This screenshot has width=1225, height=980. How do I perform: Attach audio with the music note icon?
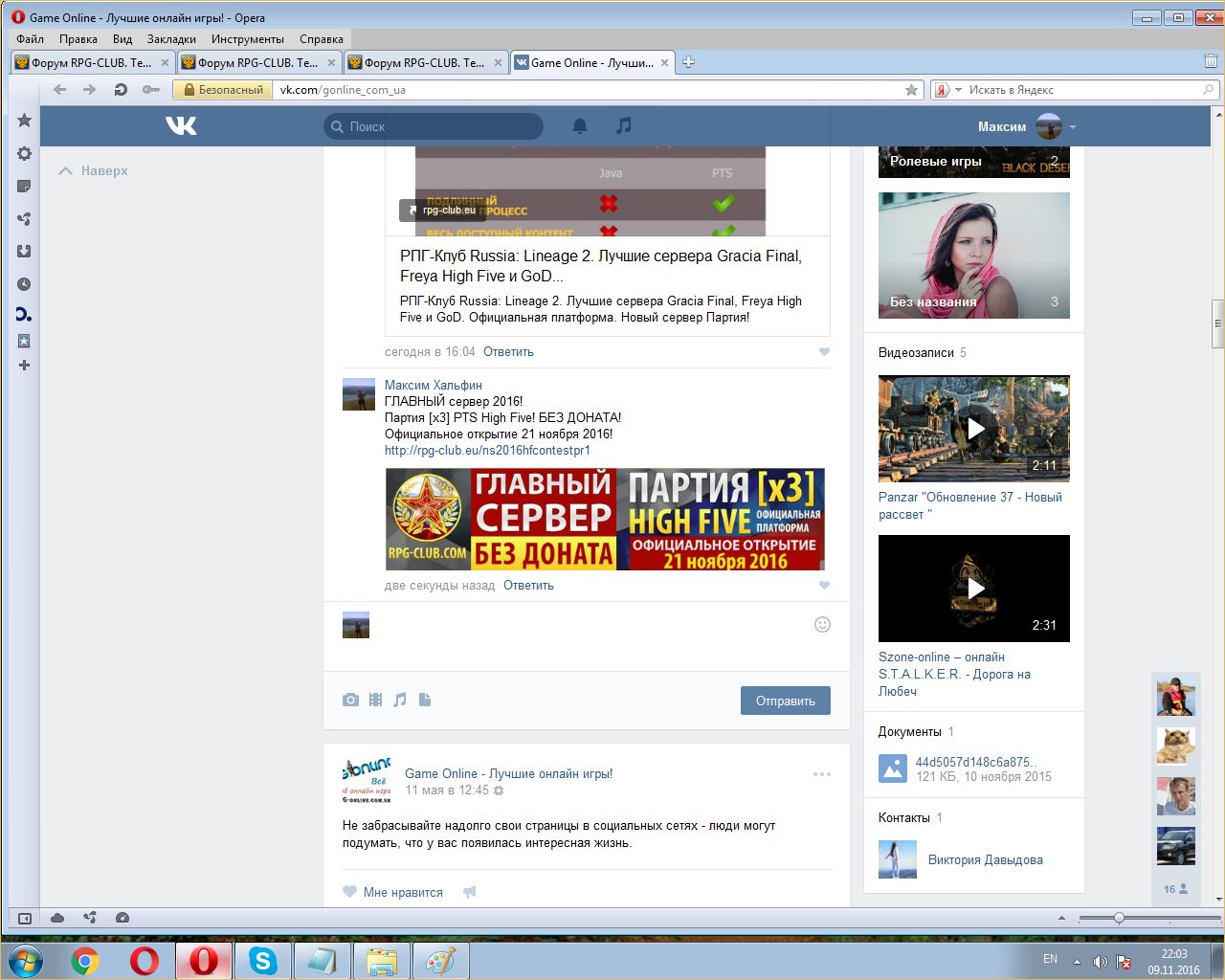[400, 700]
